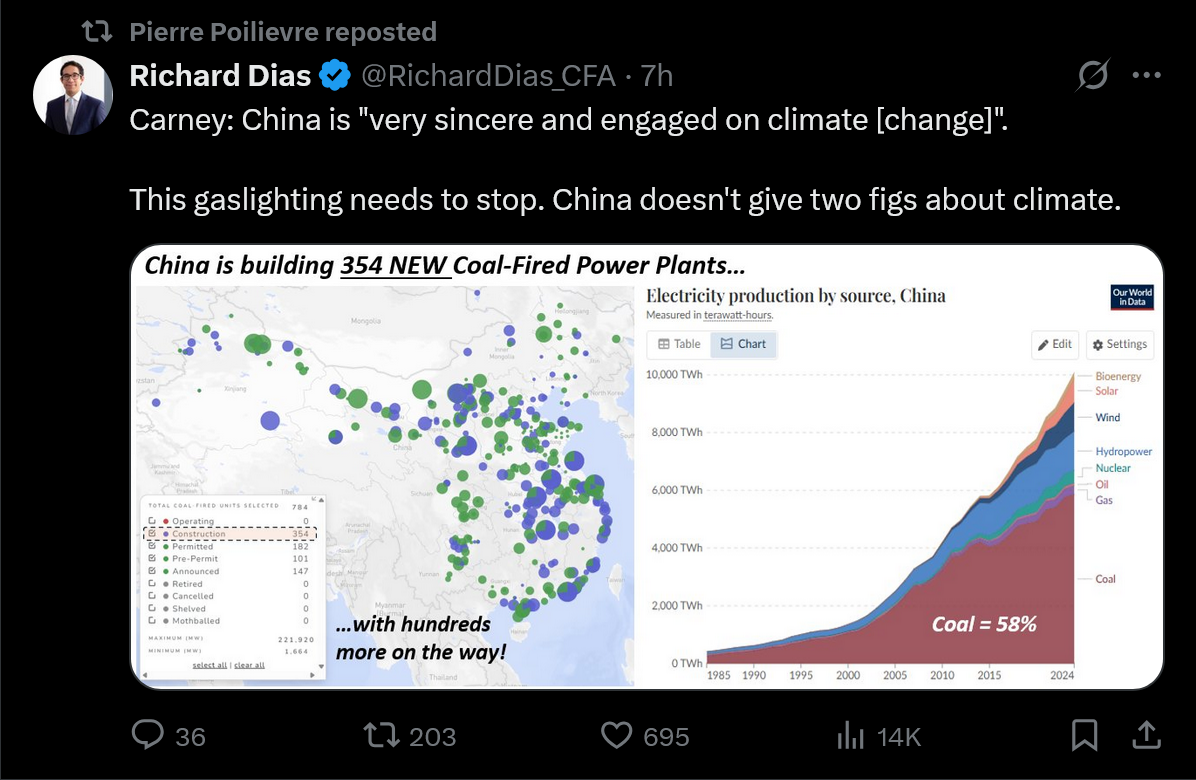Screen dimensions: 1196x780
Task: Toggle the Operating checkbox in legend
Action: click(x=152, y=521)
